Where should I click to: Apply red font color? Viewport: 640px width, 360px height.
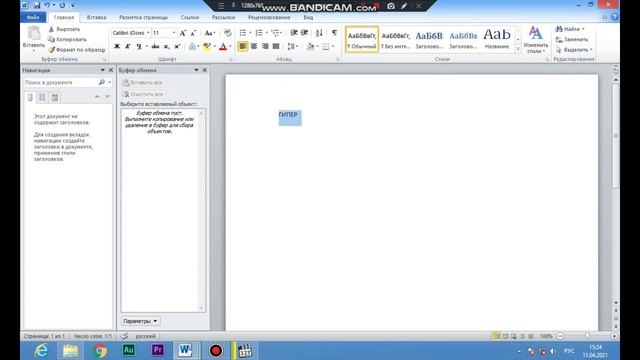tap(223, 47)
